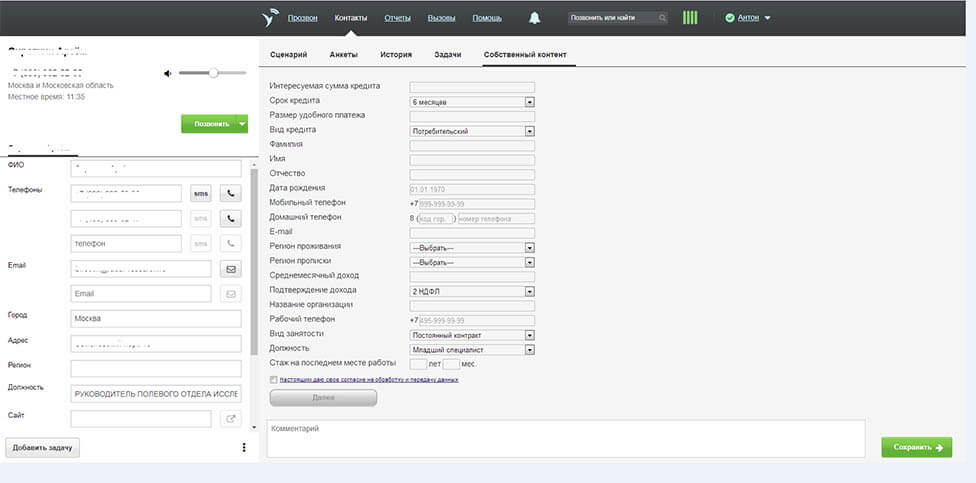Image resolution: width=976 pixels, height=483 pixels.
Task: Check the personal data consent checkbox
Action: click(x=274, y=380)
